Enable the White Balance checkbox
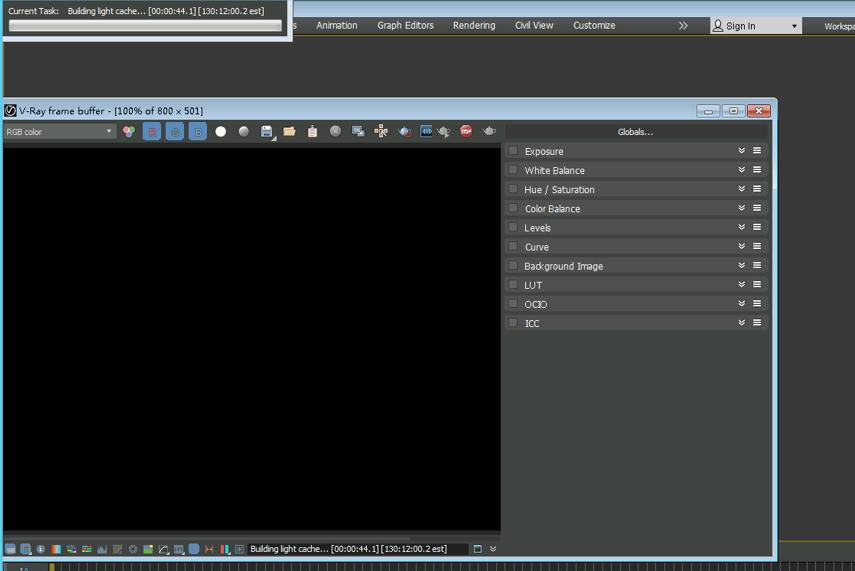Image resolution: width=855 pixels, height=571 pixels. pos(513,170)
